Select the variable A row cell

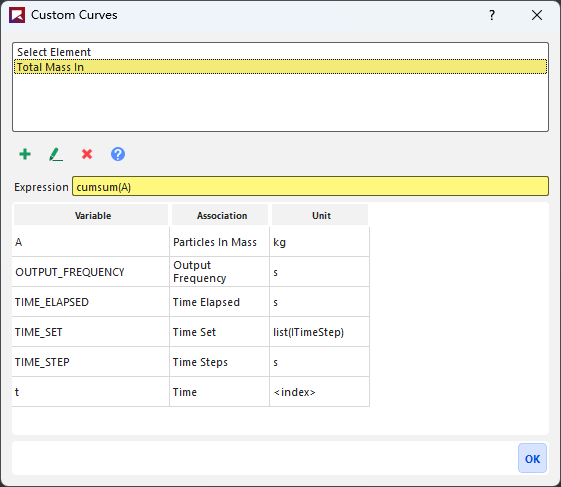tap(91, 242)
